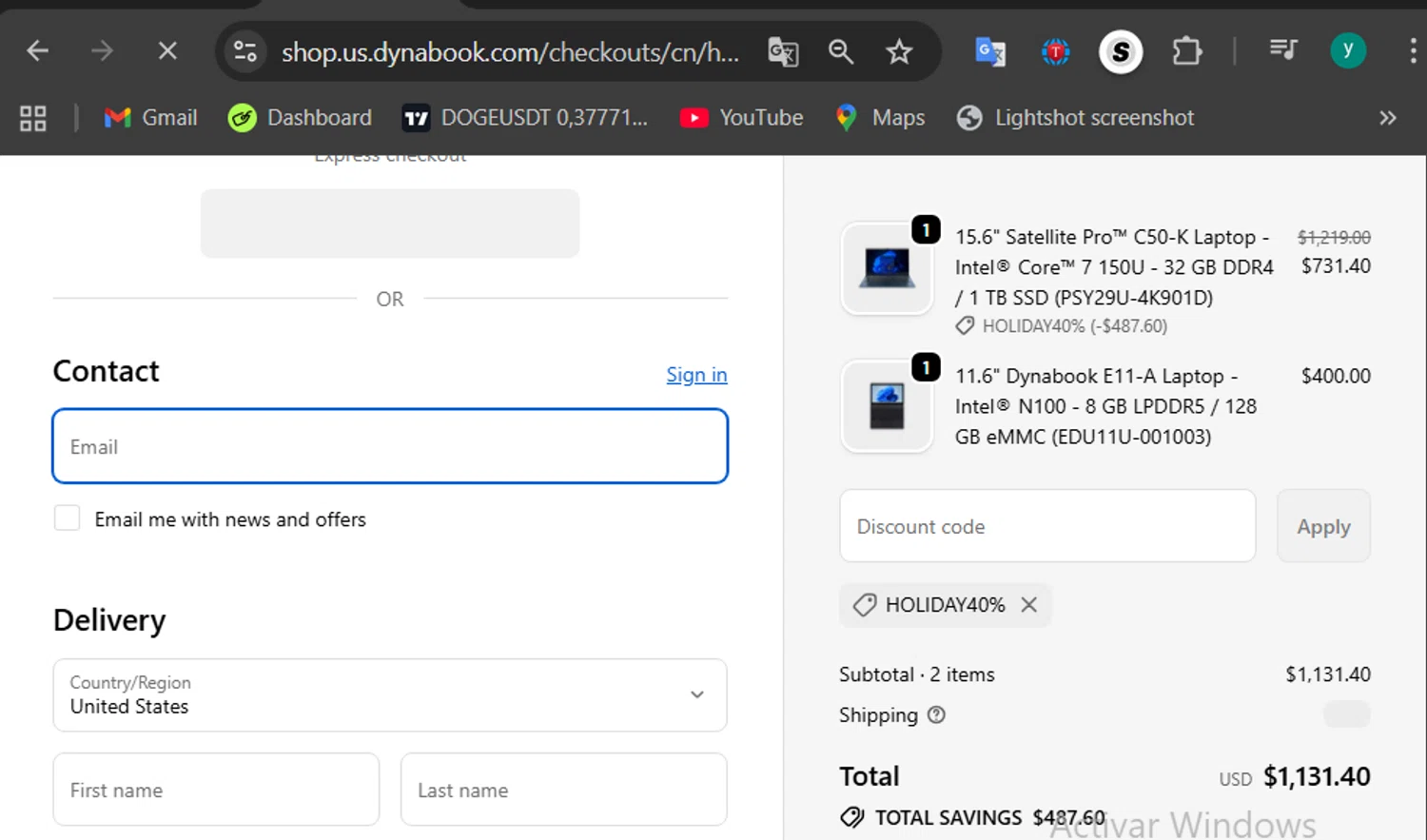
Task: Open Chrome three-dot menu
Action: click(1413, 50)
